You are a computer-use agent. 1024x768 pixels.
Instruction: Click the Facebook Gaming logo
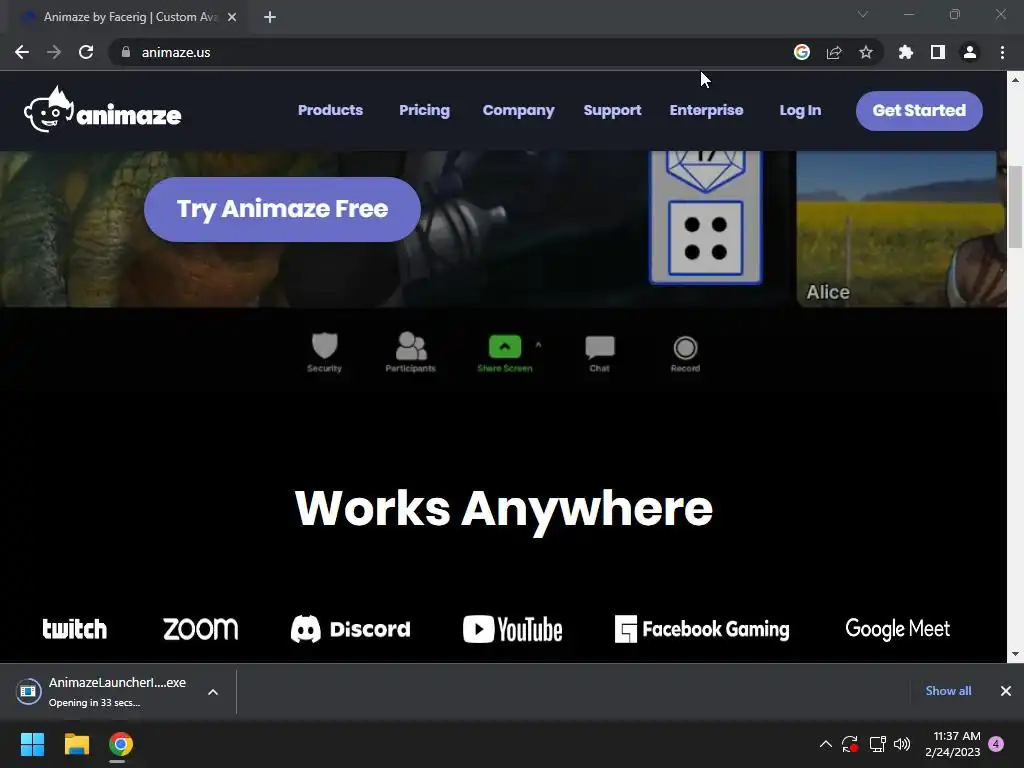pos(702,629)
